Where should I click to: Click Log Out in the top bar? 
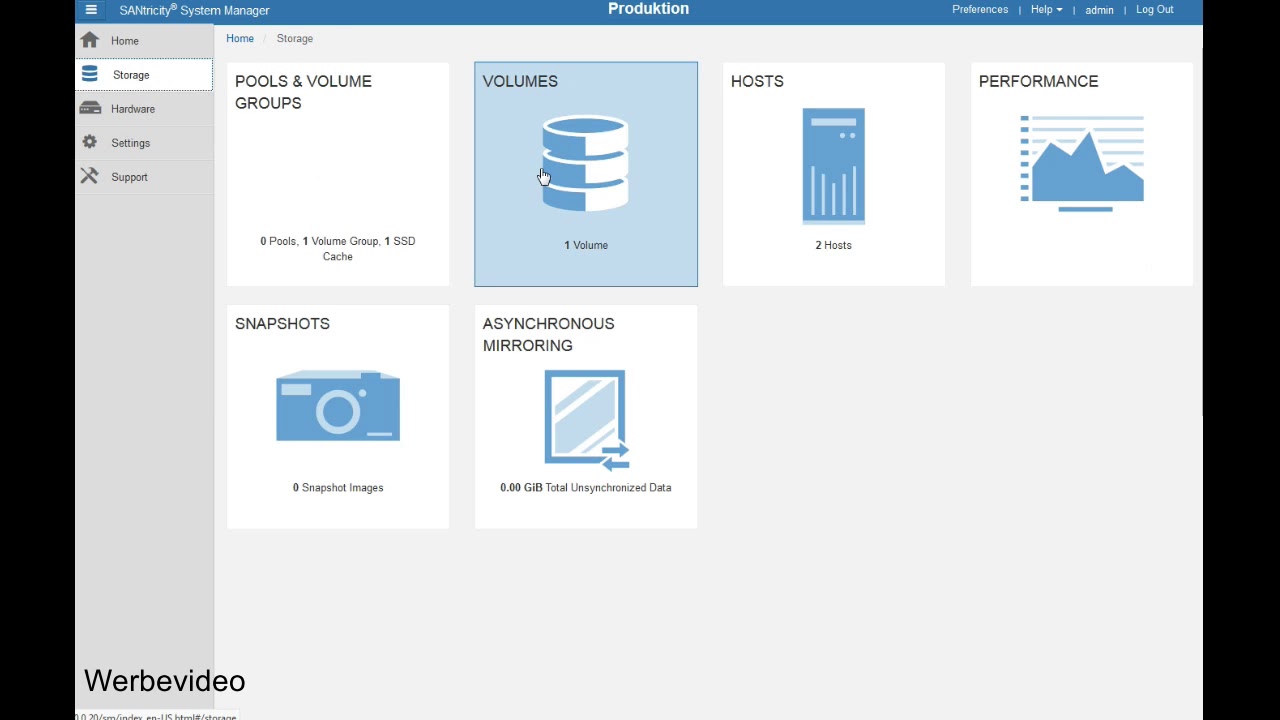(1155, 9)
